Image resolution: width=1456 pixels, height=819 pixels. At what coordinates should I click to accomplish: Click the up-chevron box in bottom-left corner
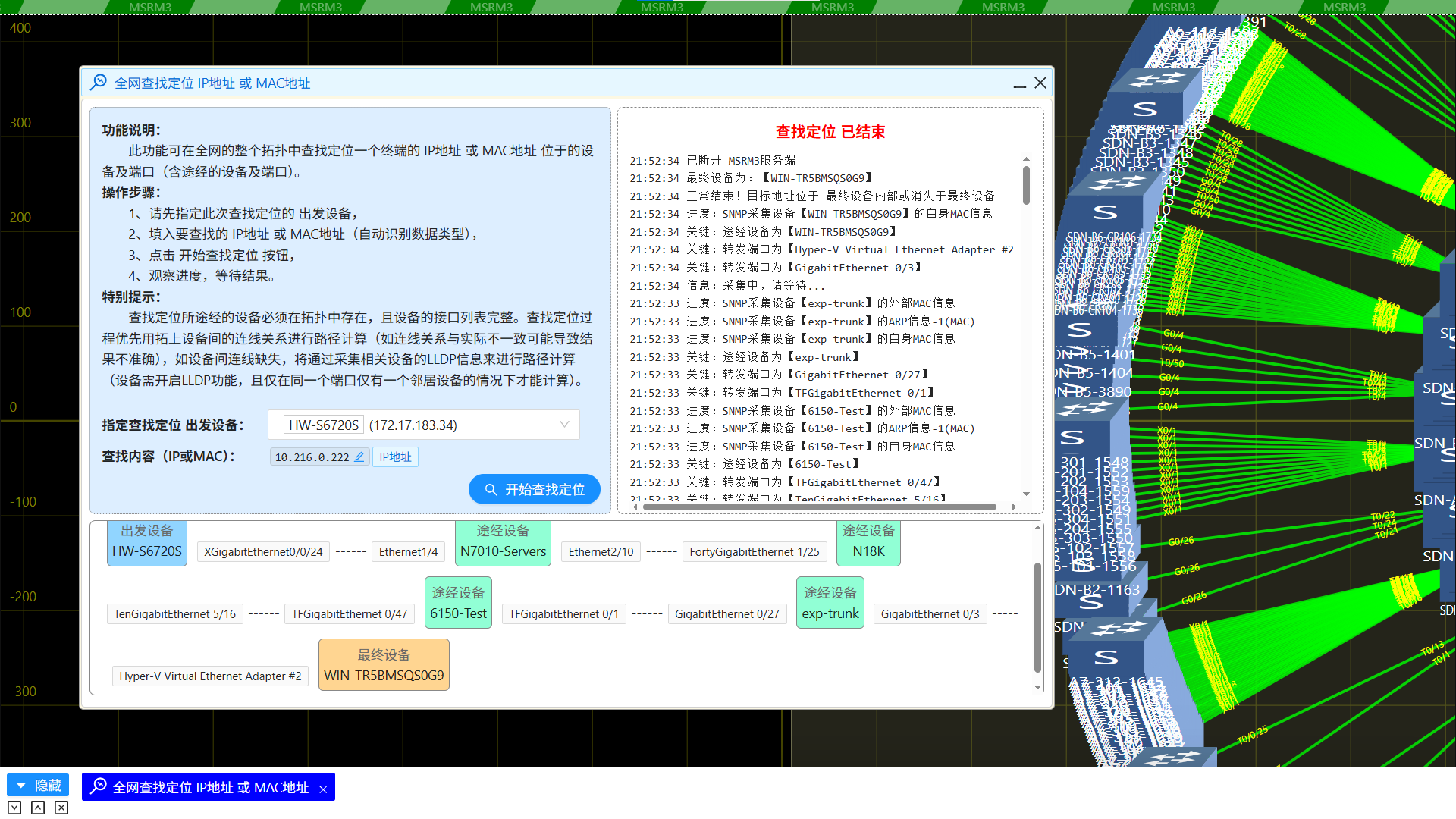click(38, 808)
